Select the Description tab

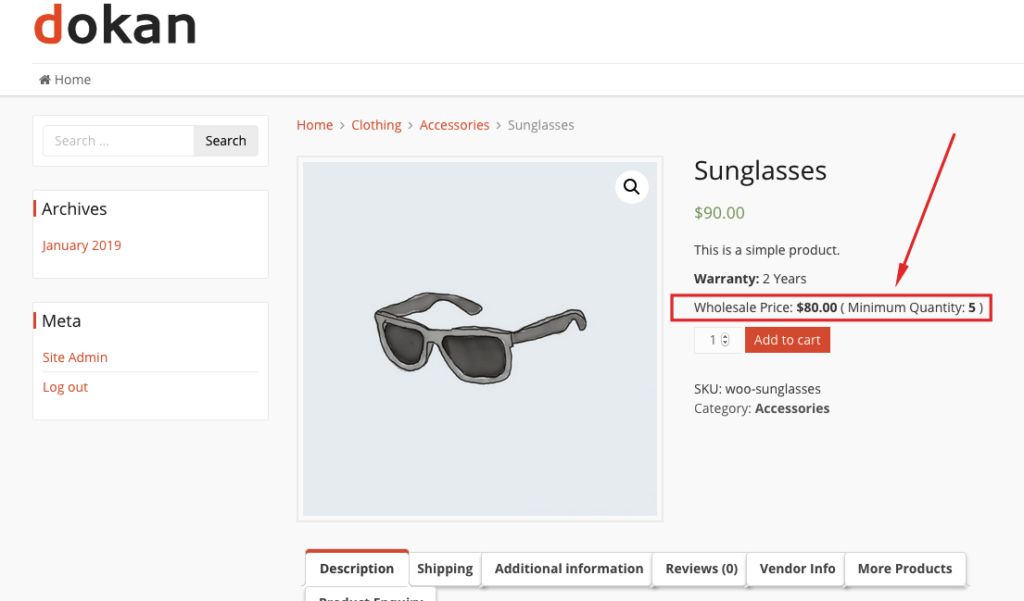(357, 568)
